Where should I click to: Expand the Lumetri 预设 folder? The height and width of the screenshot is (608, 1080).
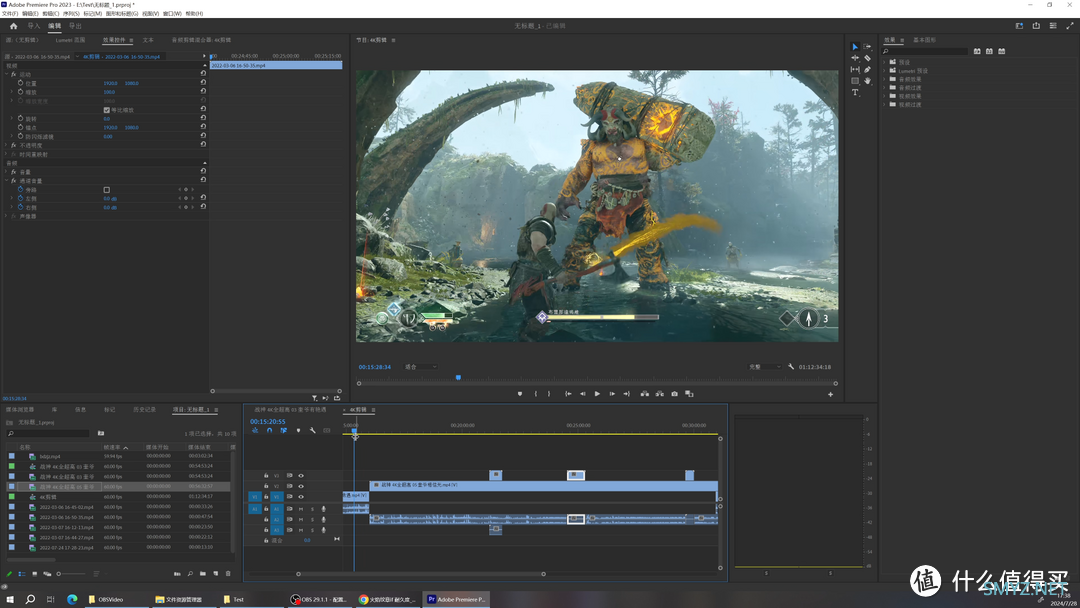tap(884, 70)
